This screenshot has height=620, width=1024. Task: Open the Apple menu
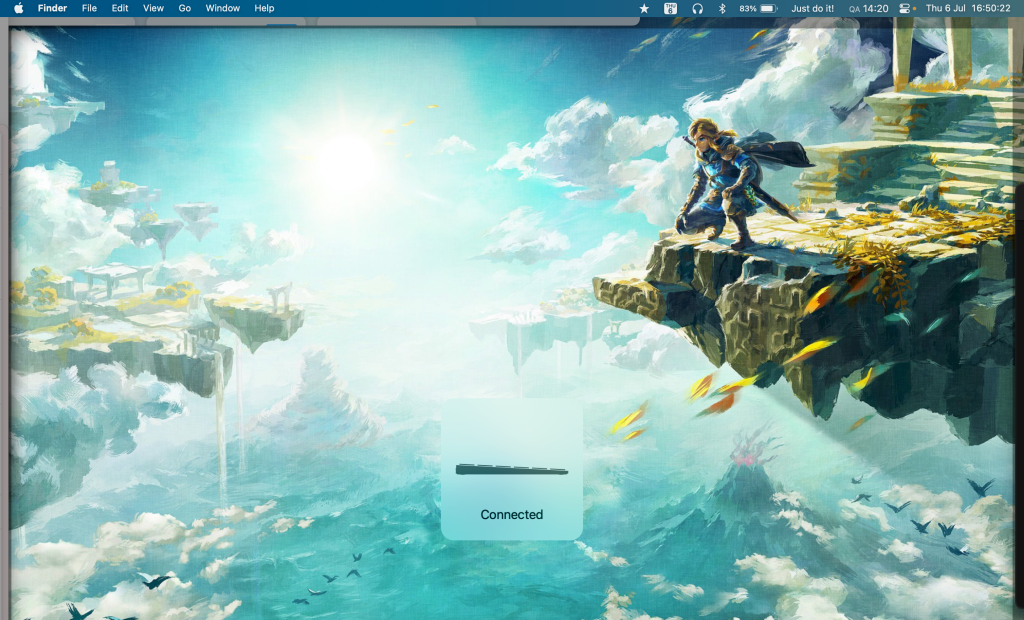pyautogui.click(x=18, y=8)
